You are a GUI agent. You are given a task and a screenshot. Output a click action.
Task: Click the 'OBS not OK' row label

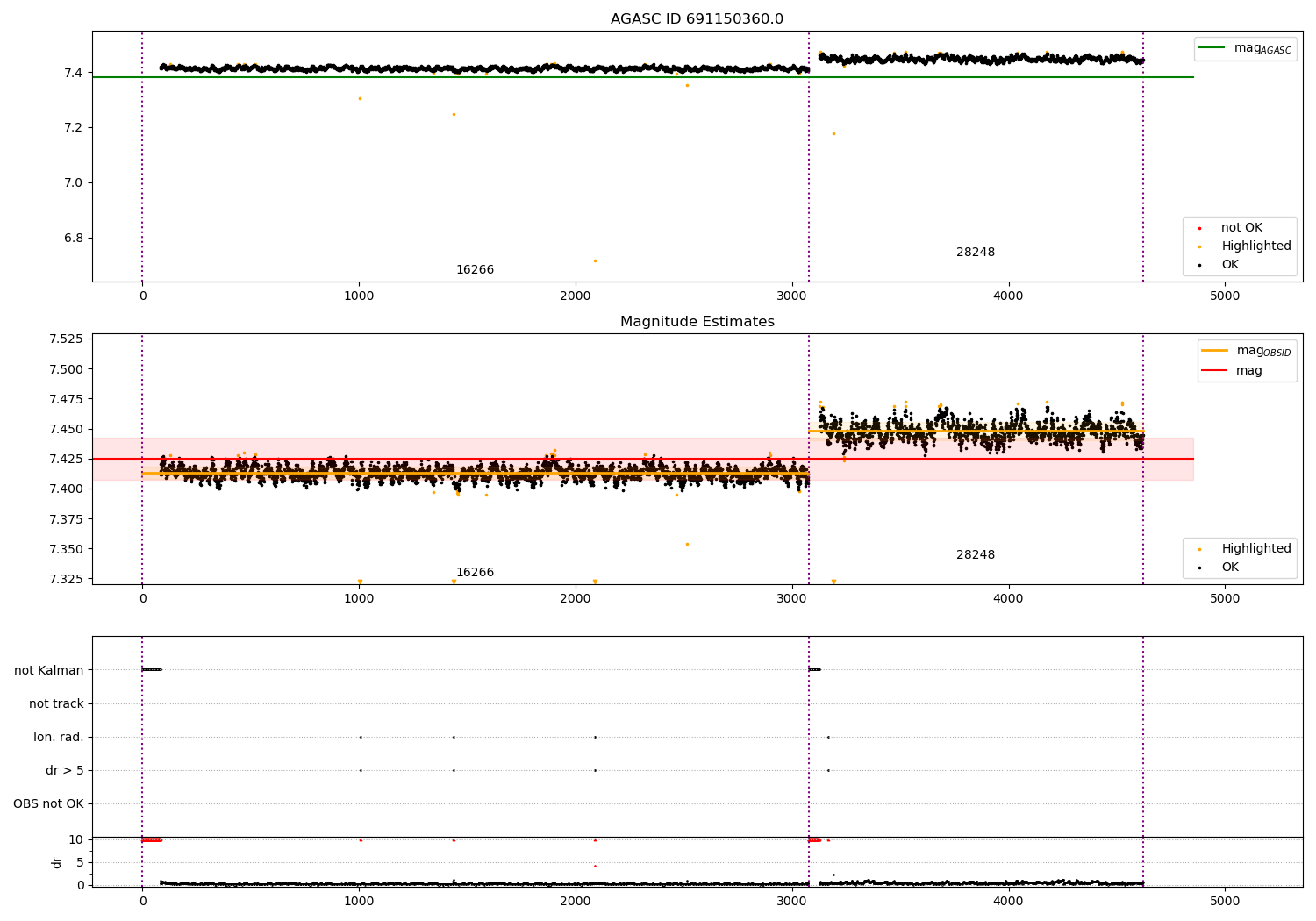click(49, 803)
